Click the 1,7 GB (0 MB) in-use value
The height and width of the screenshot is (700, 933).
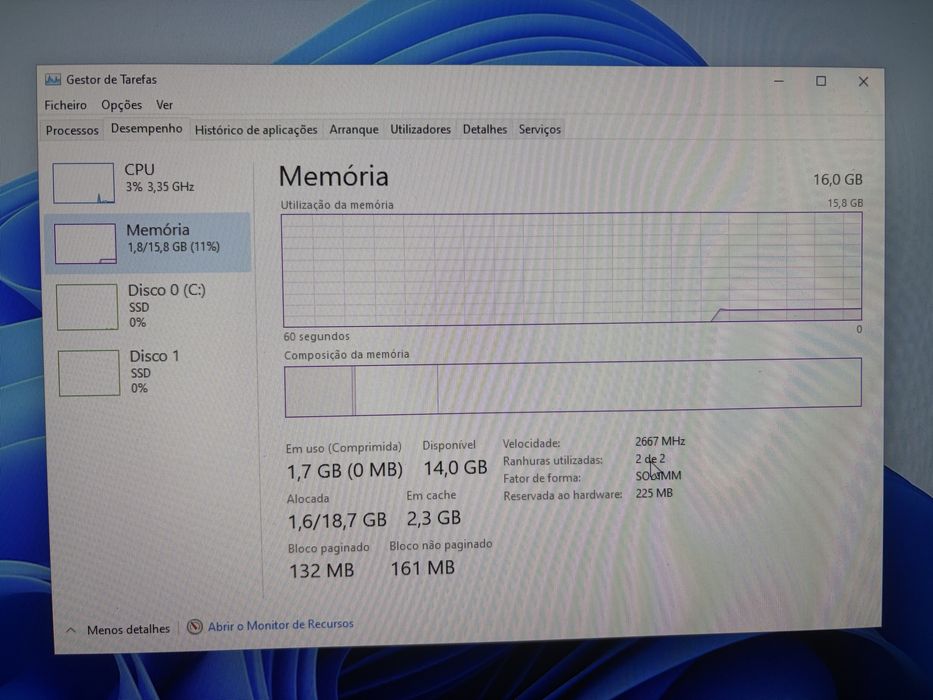coord(345,471)
